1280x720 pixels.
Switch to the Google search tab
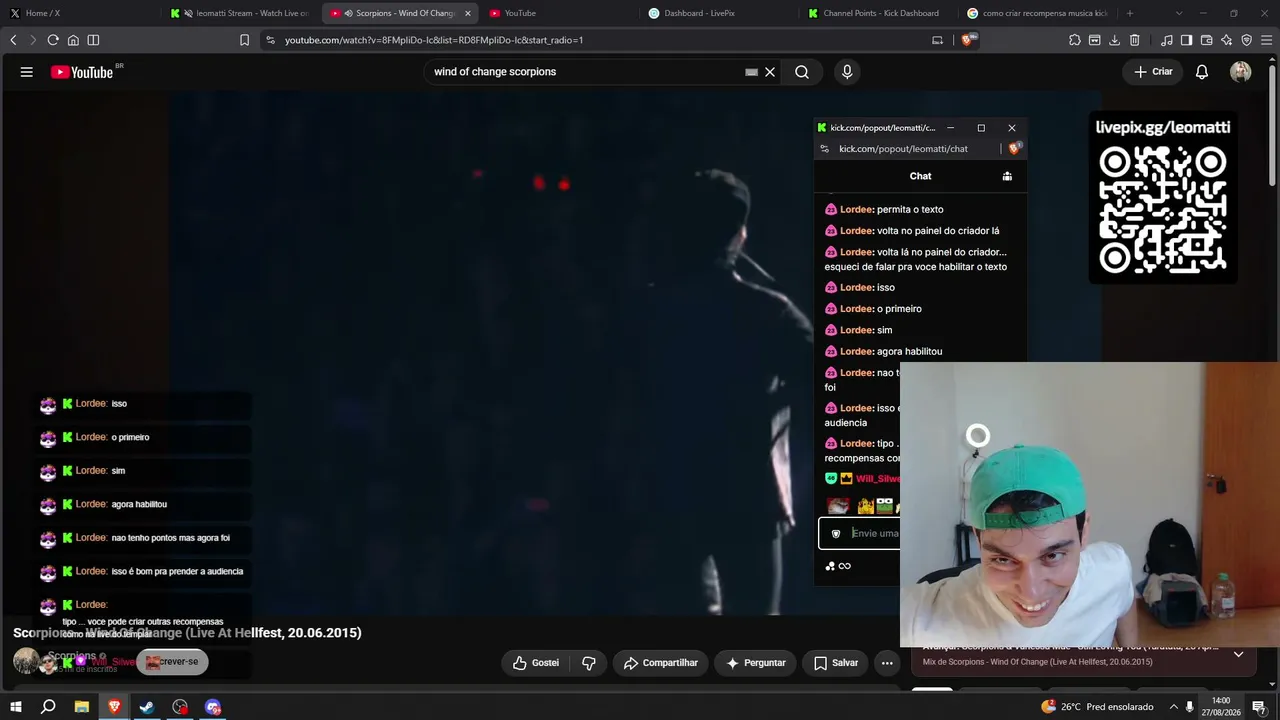click(x=1038, y=13)
